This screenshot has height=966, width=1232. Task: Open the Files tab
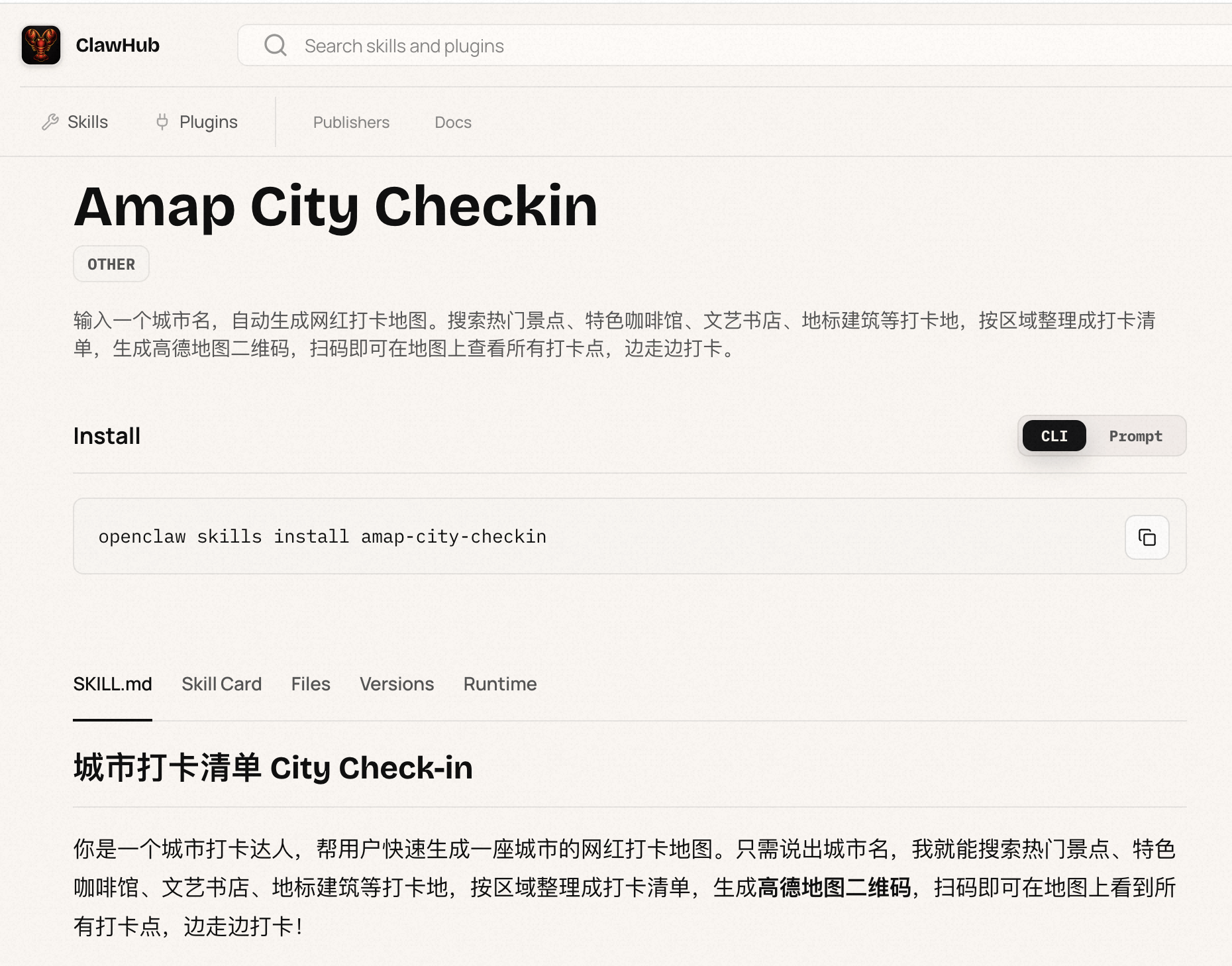[x=311, y=684]
